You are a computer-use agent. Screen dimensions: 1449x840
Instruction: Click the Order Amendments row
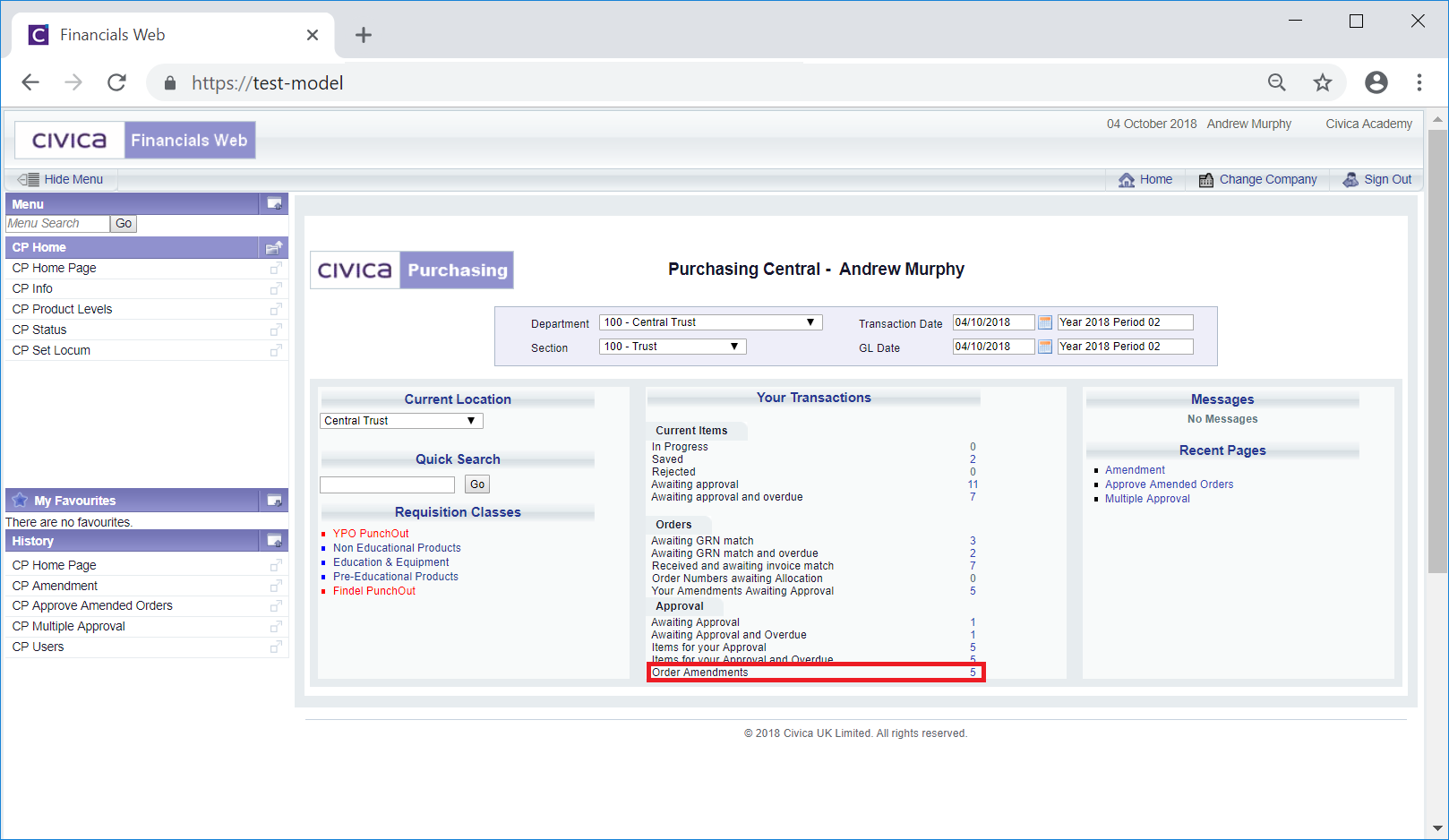[x=815, y=673]
